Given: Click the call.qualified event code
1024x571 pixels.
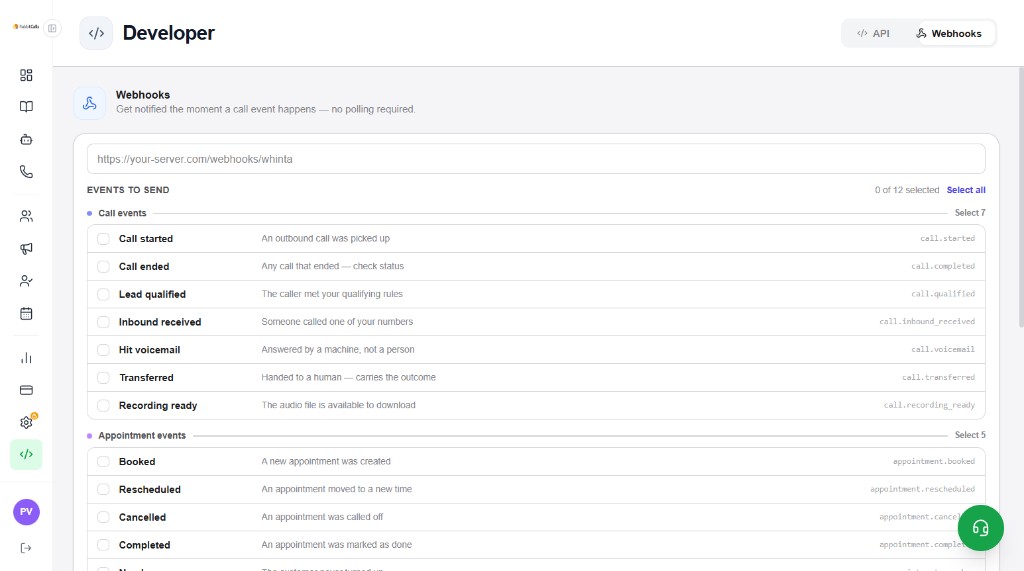Looking at the screenshot, I should pos(943,294).
